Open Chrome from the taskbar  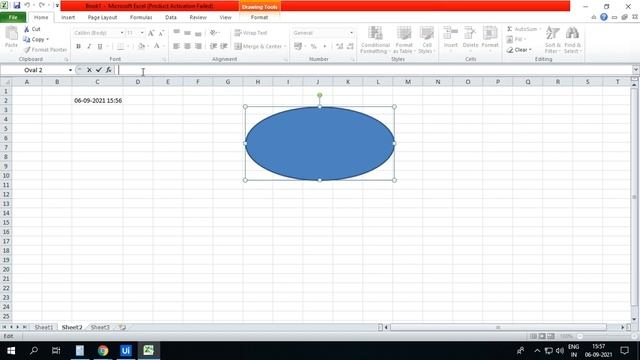[103, 351]
